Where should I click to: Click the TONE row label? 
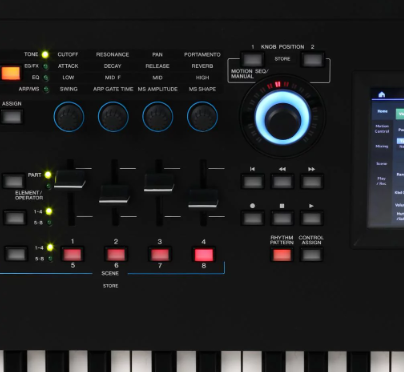31,54
